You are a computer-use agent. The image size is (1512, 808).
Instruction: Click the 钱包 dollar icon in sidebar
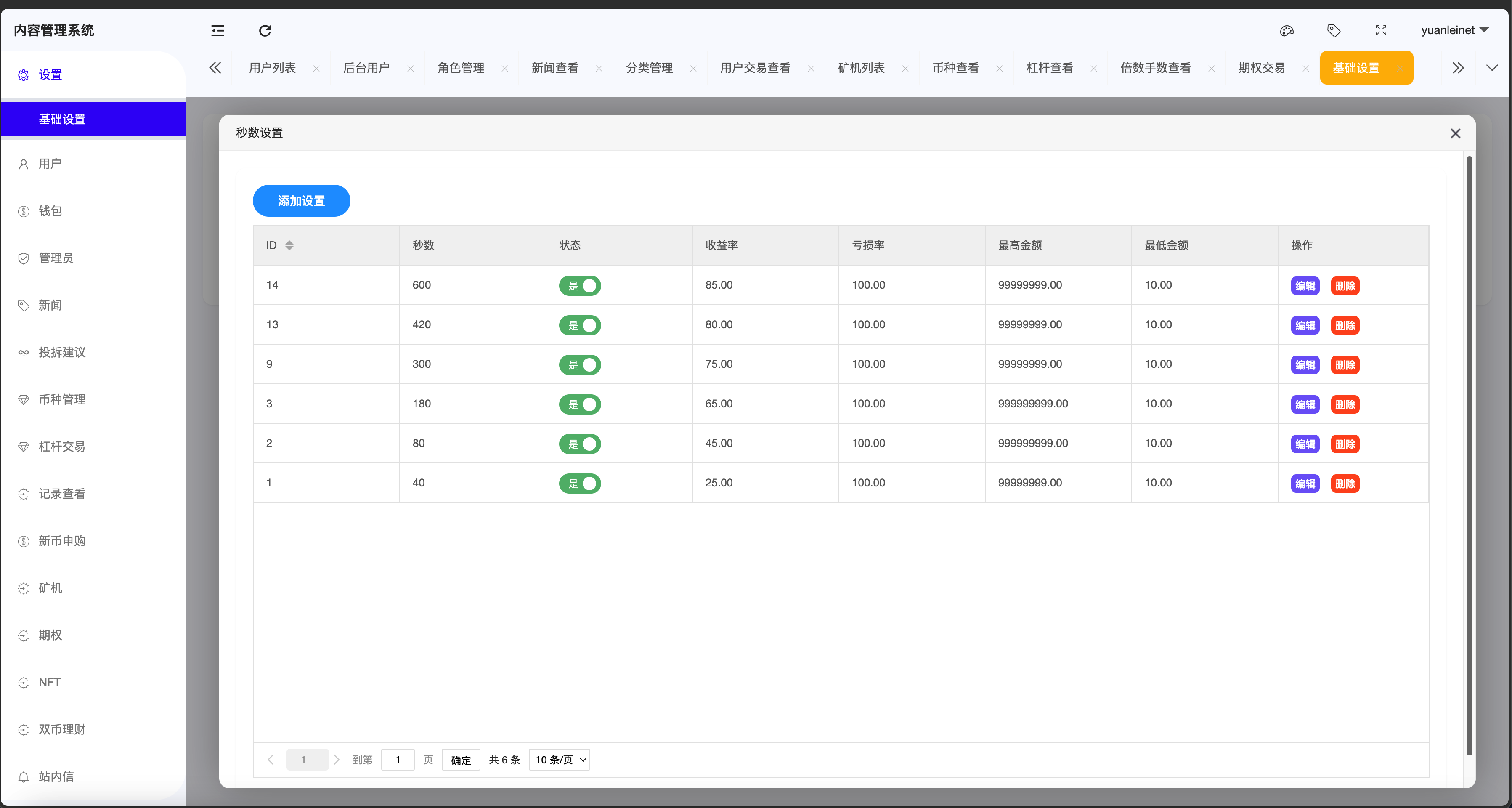[24, 211]
